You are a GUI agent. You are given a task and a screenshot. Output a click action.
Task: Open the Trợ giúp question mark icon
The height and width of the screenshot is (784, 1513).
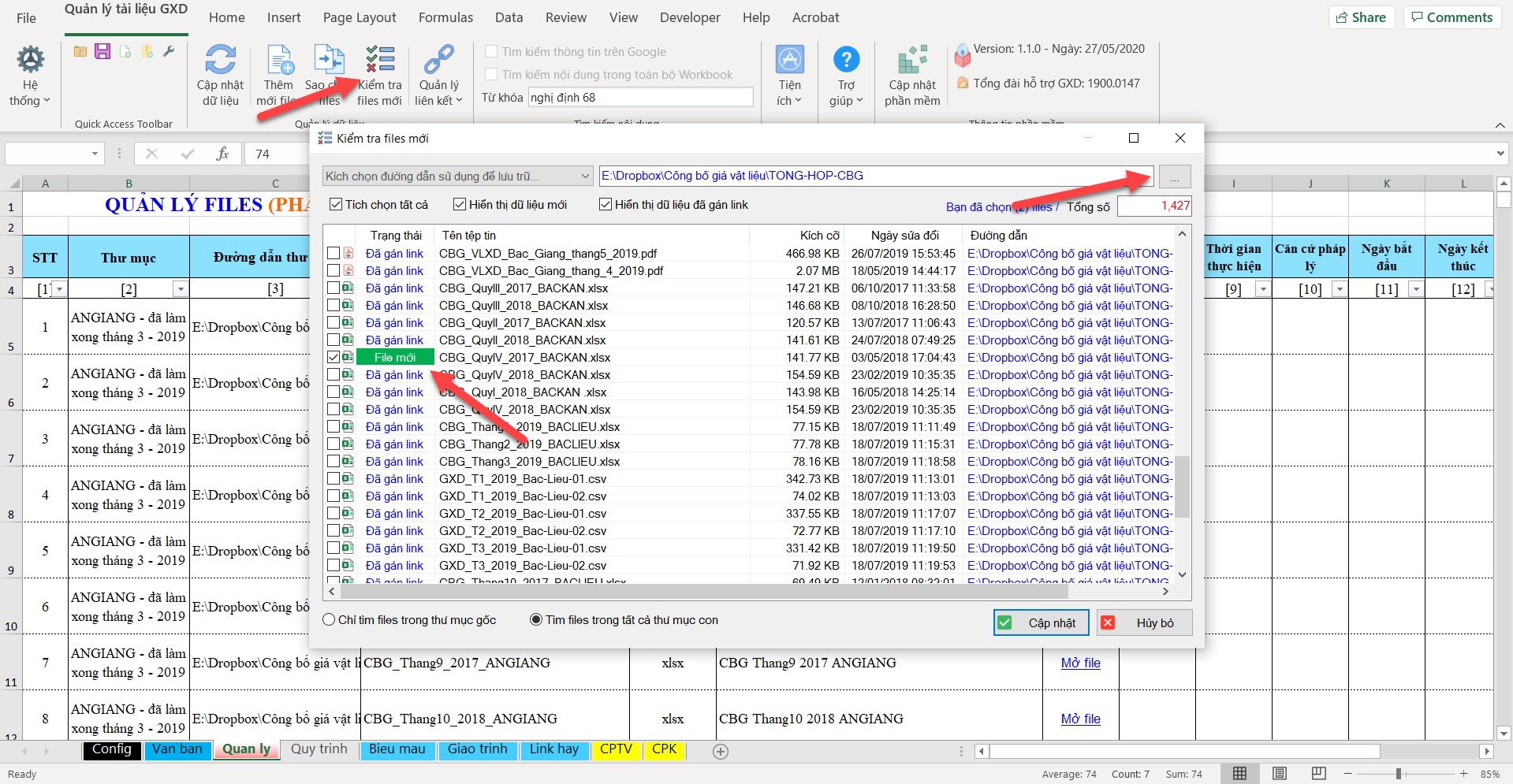(846, 61)
